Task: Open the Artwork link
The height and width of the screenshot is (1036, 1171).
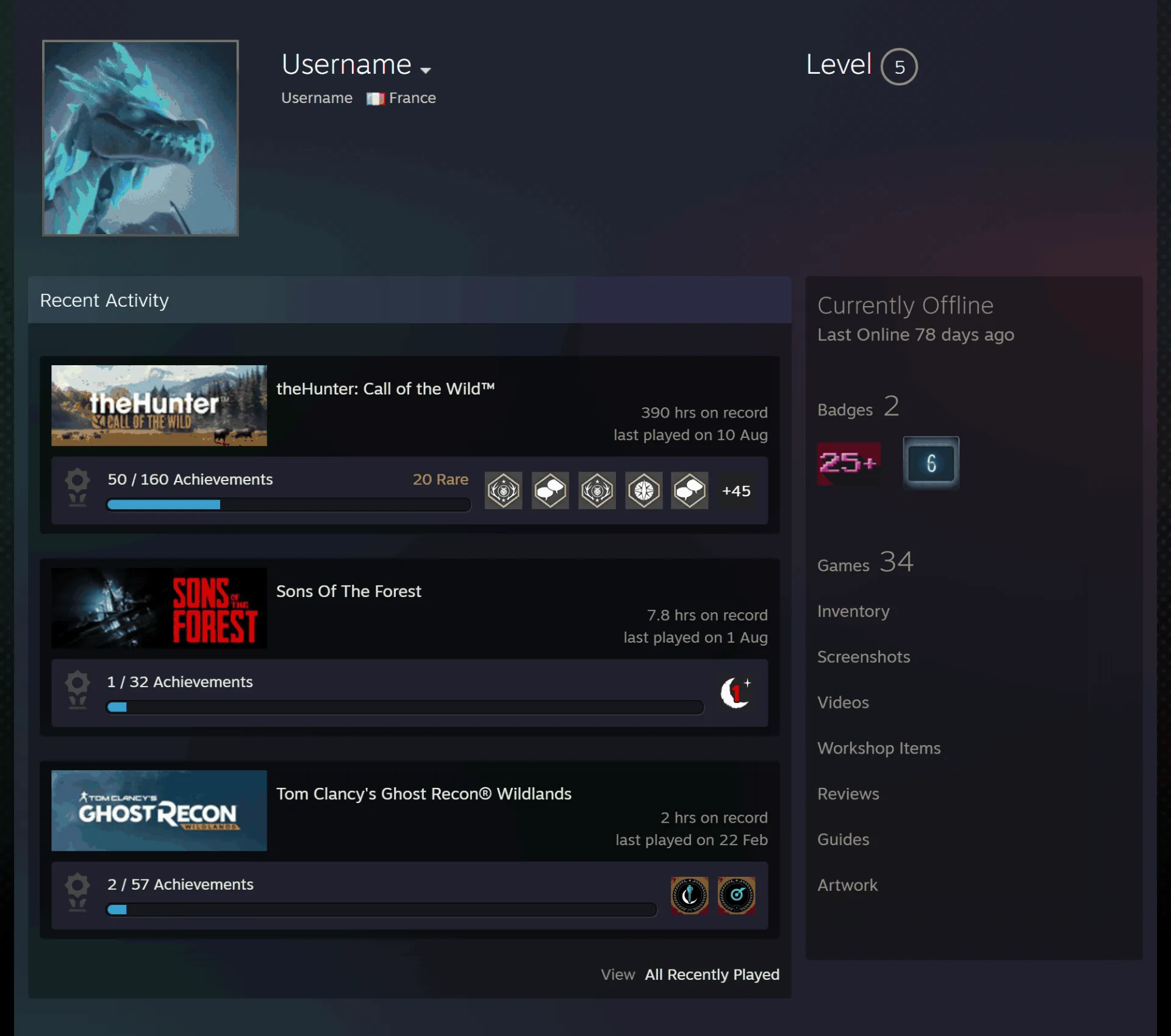Action: 847,885
